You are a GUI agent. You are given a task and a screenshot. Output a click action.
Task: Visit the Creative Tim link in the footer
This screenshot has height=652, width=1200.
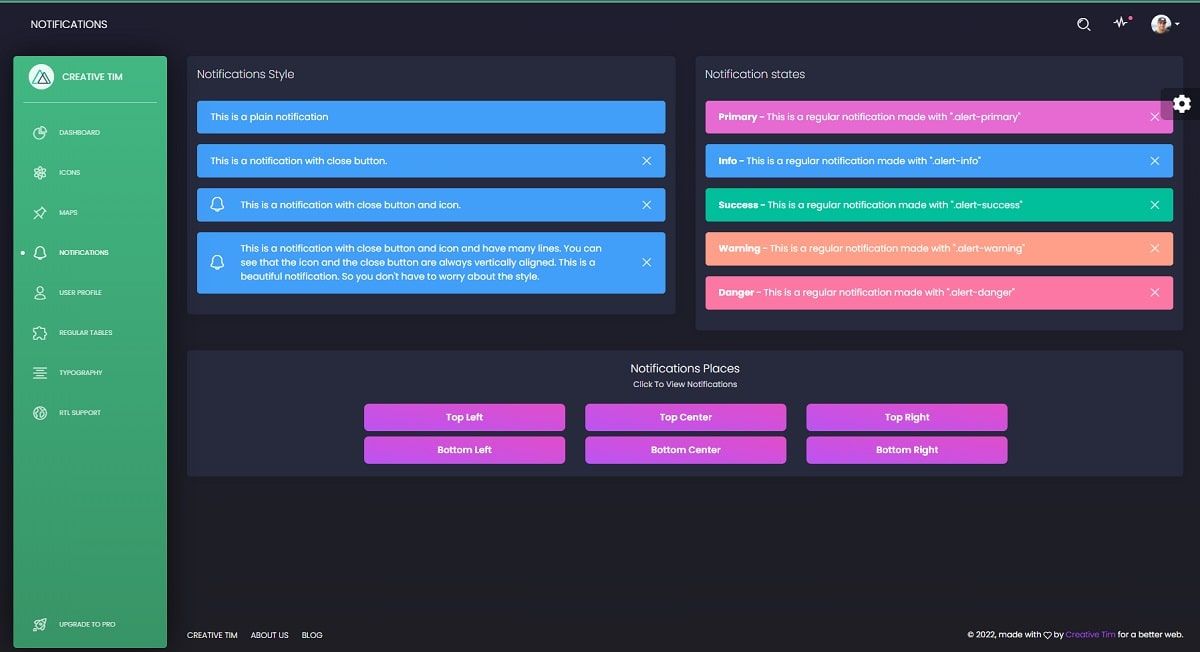pos(1090,634)
